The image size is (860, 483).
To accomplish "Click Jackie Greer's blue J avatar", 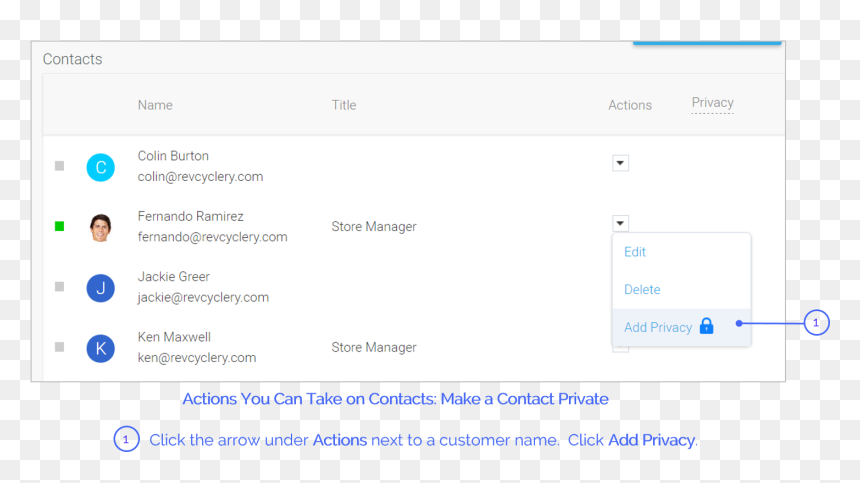I will pos(100,288).
